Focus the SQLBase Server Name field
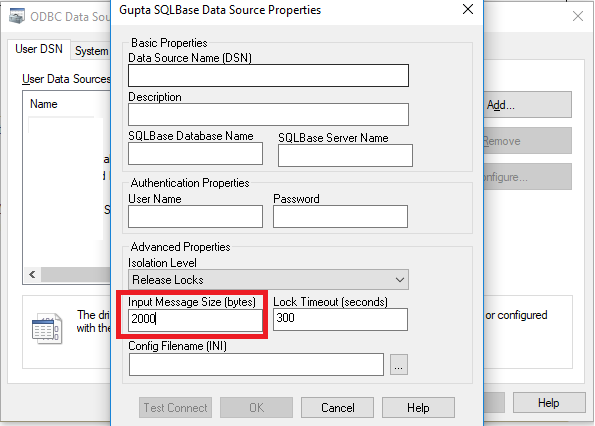 pyautogui.click(x=345, y=155)
